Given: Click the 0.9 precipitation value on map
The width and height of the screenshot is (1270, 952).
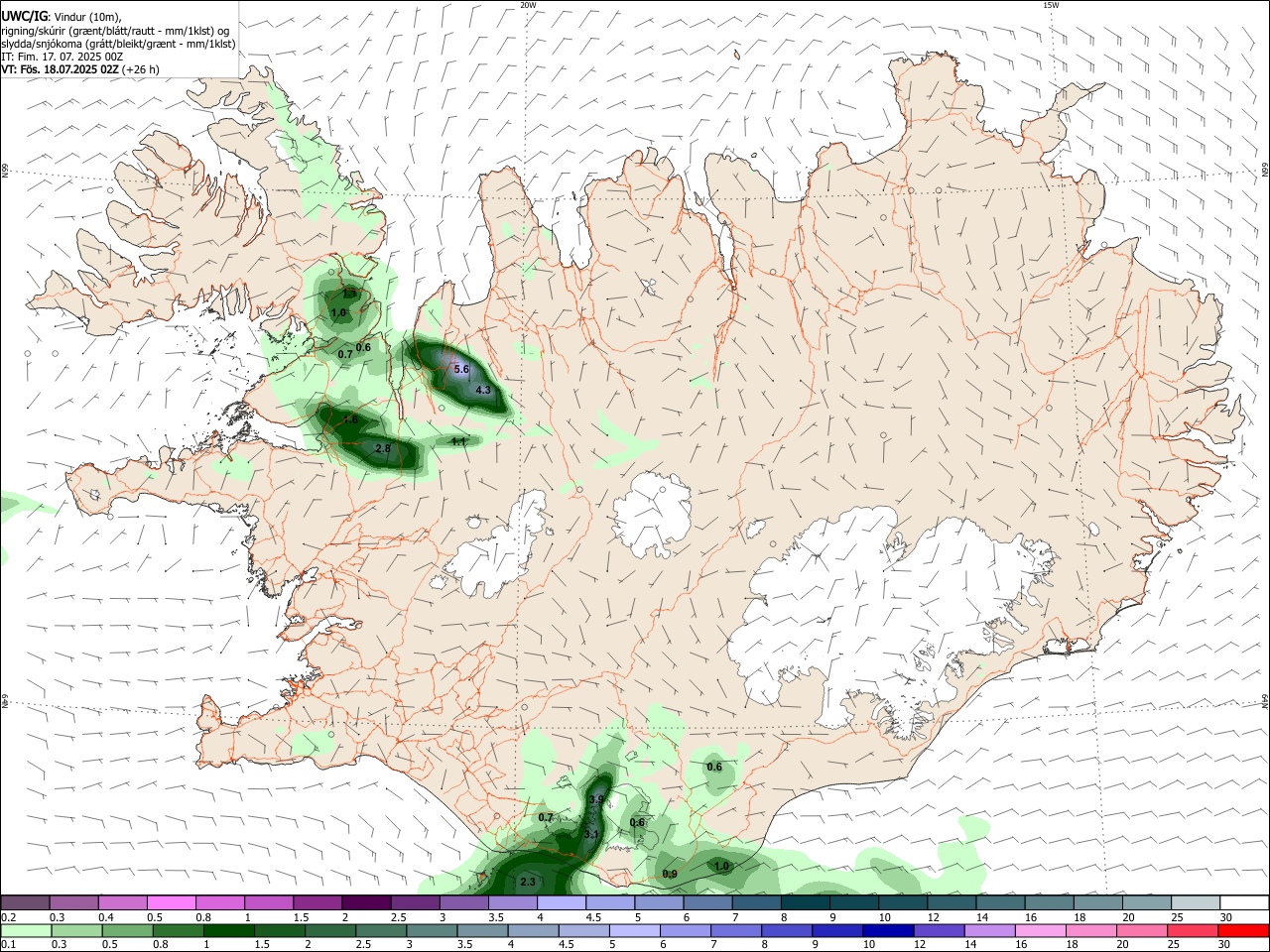Looking at the screenshot, I should (670, 874).
